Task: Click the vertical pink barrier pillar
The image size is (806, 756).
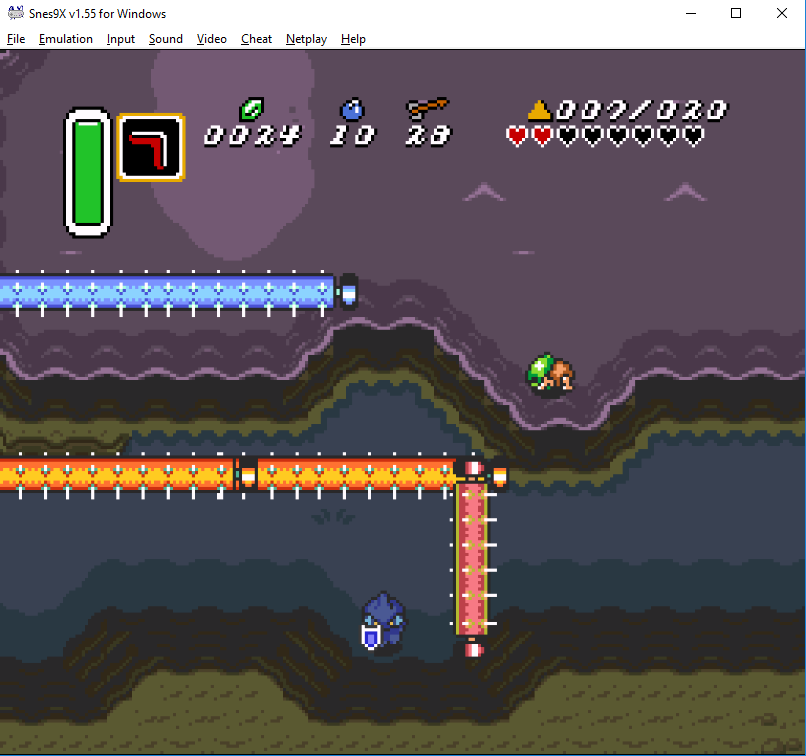Action: pyautogui.click(x=472, y=560)
